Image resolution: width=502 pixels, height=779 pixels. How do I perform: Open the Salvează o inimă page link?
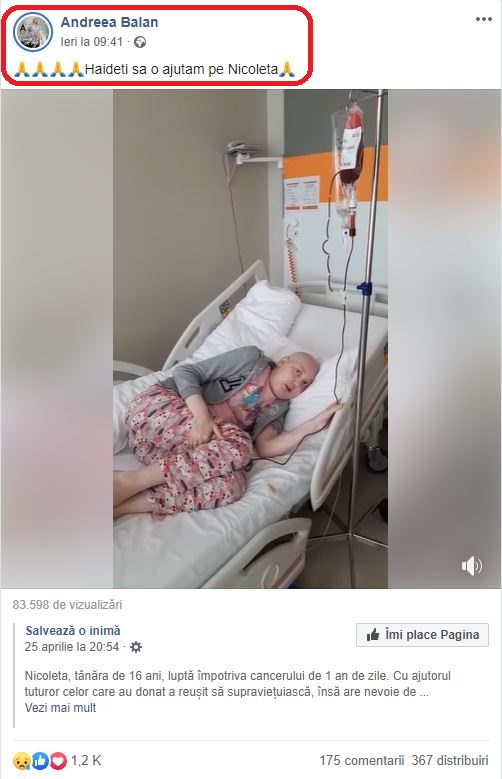click(x=73, y=630)
